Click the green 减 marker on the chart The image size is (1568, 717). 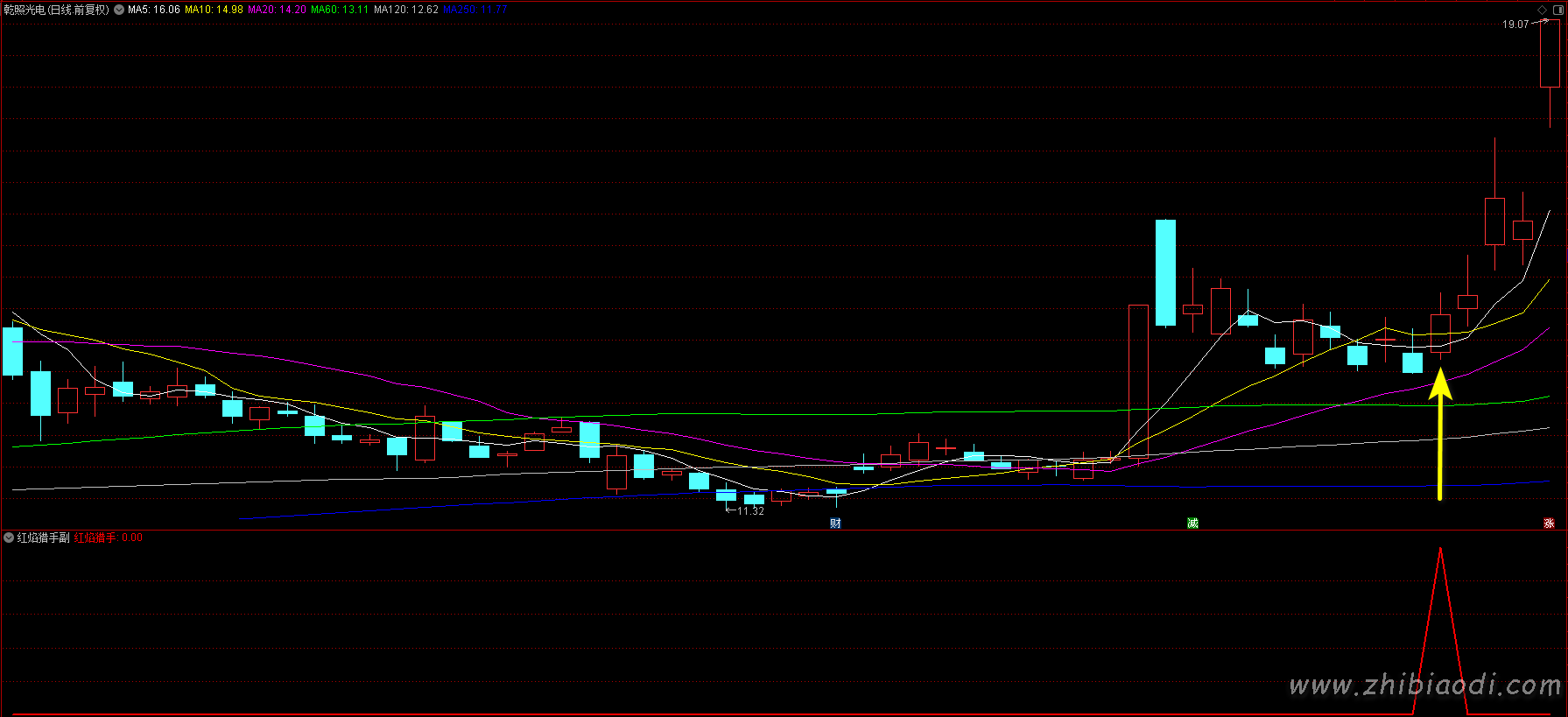pyautogui.click(x=1192, y=524)
